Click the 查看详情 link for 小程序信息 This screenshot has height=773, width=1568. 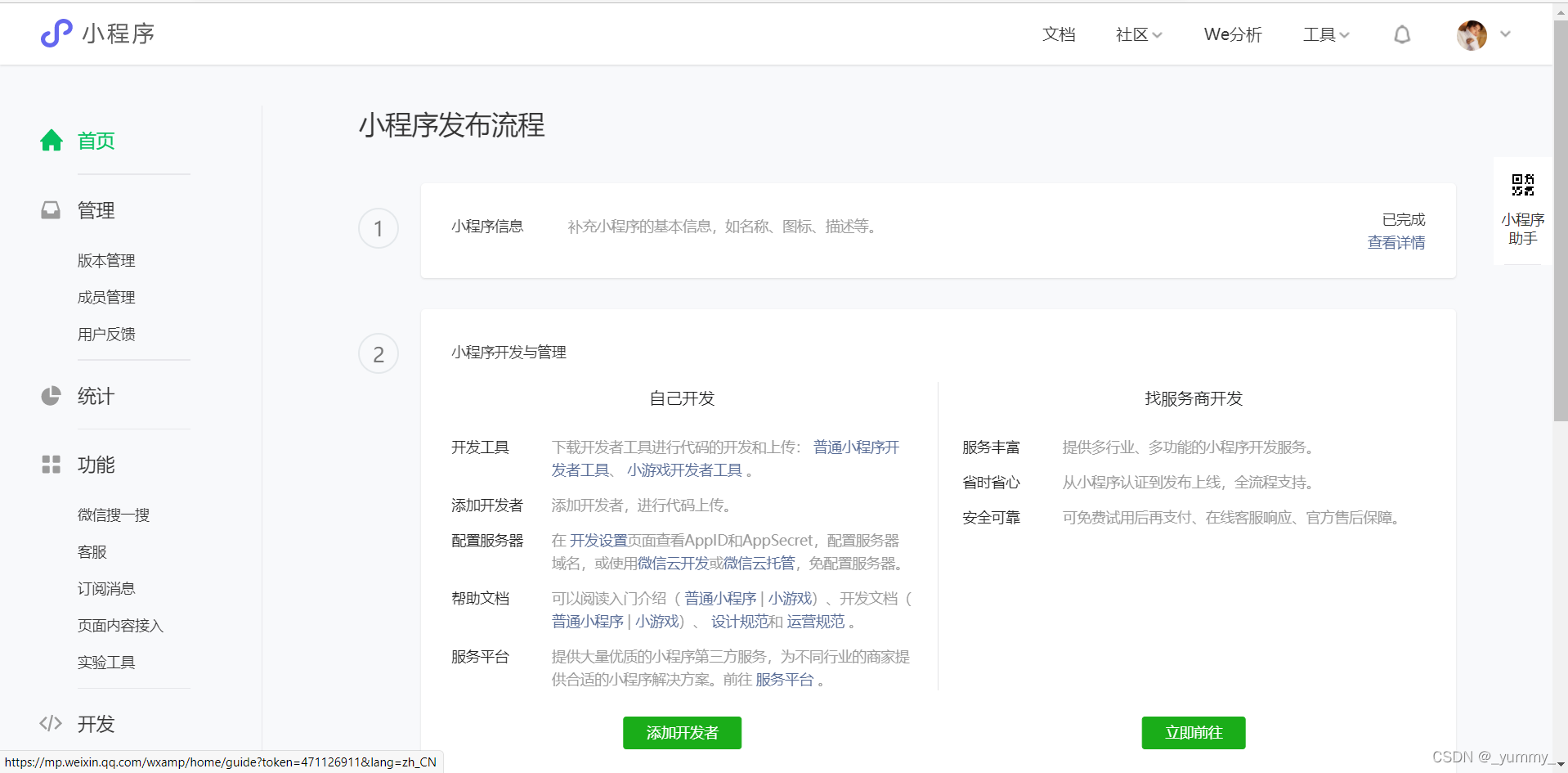(1396, 243)
